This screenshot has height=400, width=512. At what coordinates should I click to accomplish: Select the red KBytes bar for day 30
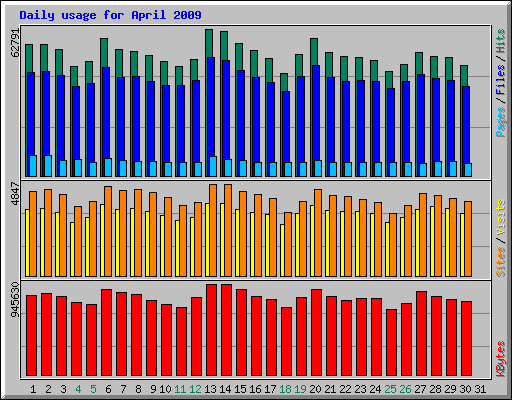(466, 339)
